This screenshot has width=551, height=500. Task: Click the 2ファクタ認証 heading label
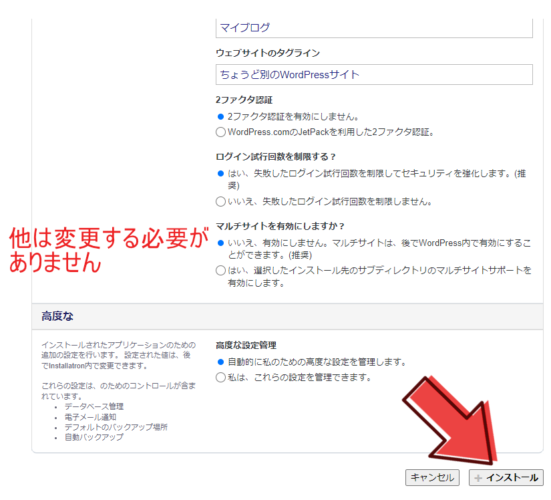coord(244,100)
